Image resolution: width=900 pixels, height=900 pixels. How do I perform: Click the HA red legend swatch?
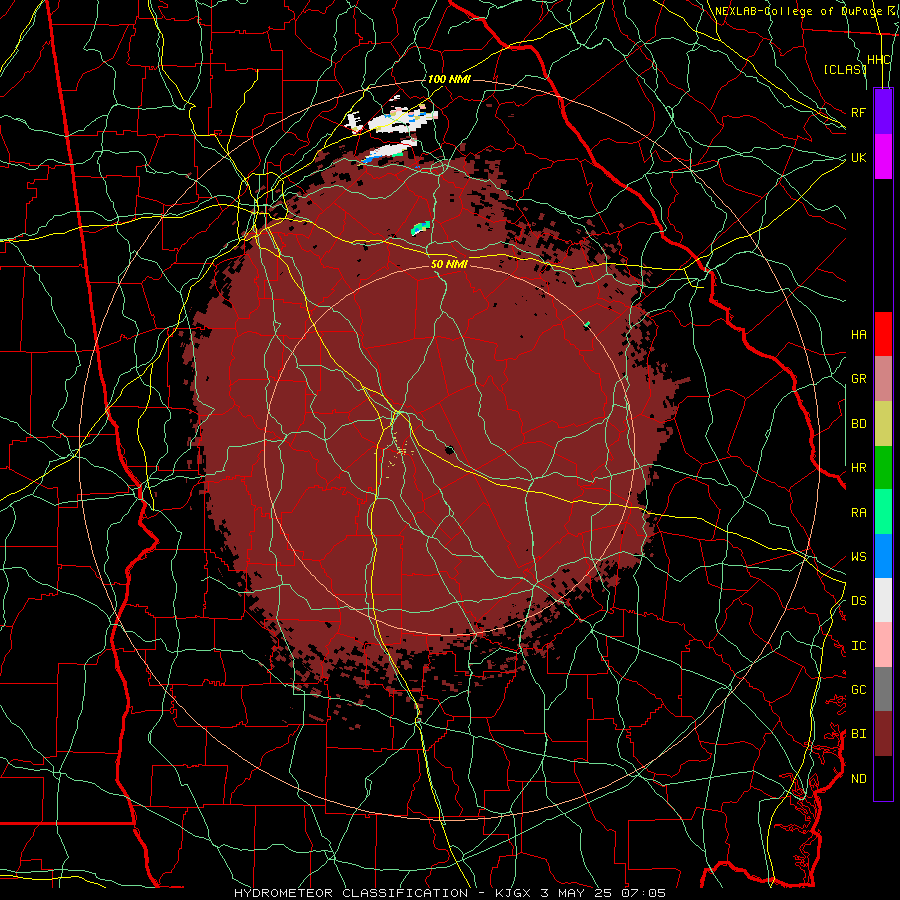[883, 334]
